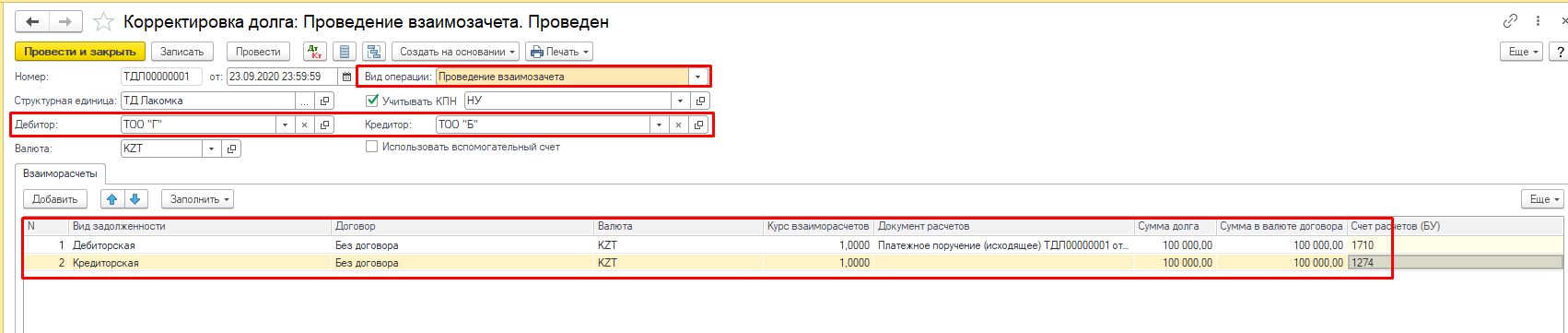Move the selected row down with the blue arrow
The height and width of the screenshot is (333, 1568).
click(135, 199)
